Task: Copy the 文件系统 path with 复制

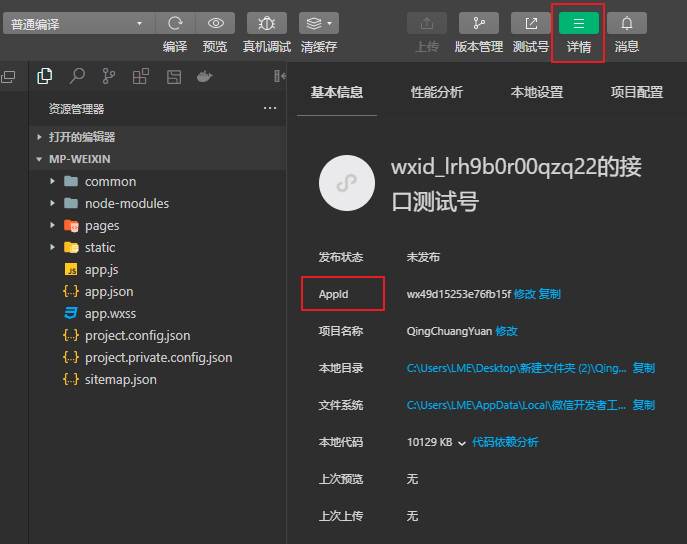Action: [x=644, y=405]
